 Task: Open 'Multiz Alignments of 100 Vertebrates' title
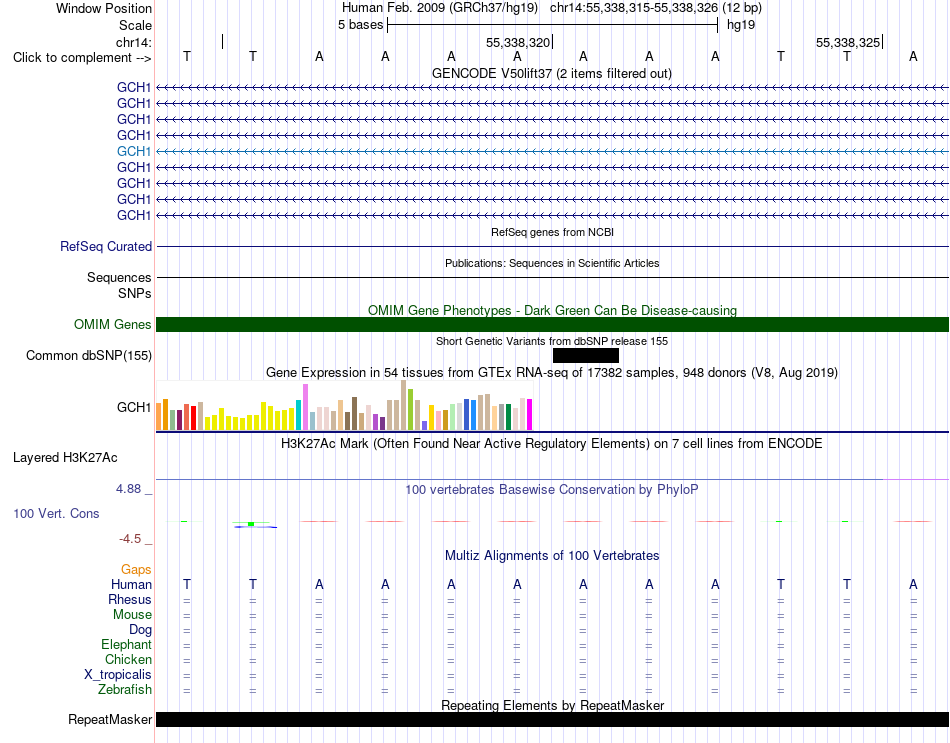552,556
